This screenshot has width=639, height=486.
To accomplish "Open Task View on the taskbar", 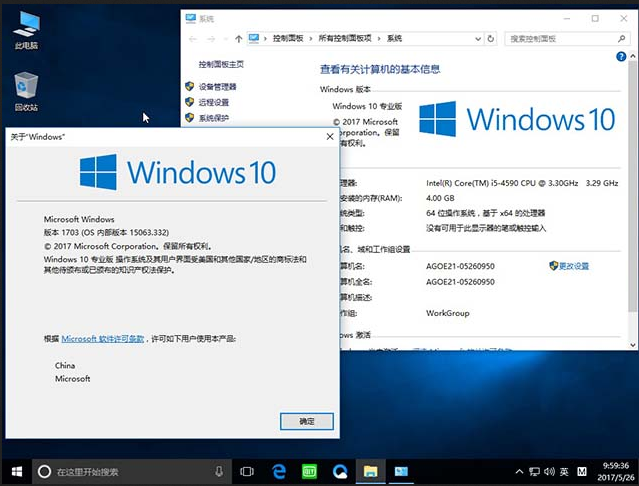I will pos(247,472).
